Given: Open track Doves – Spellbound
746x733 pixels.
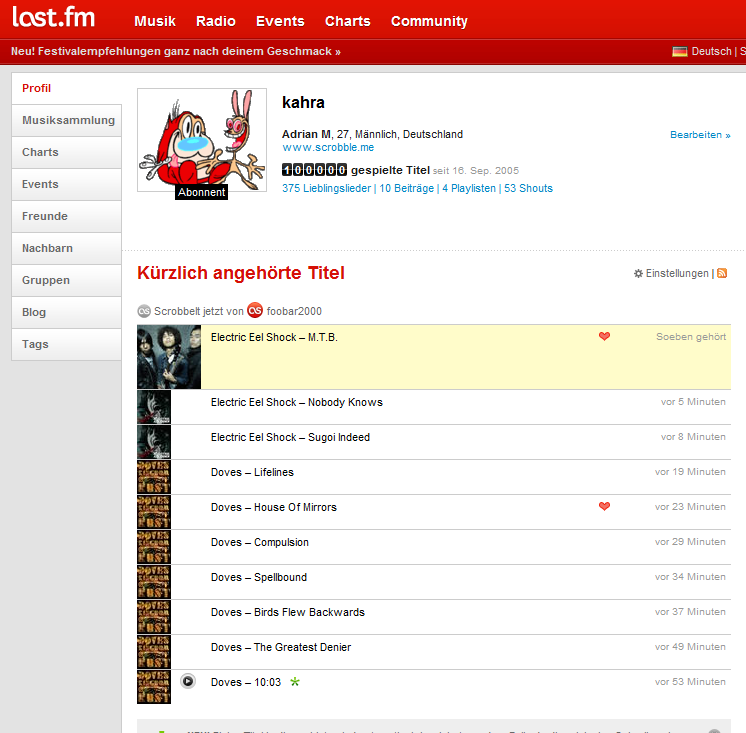Looking at the screenshot, I should 259,577.
